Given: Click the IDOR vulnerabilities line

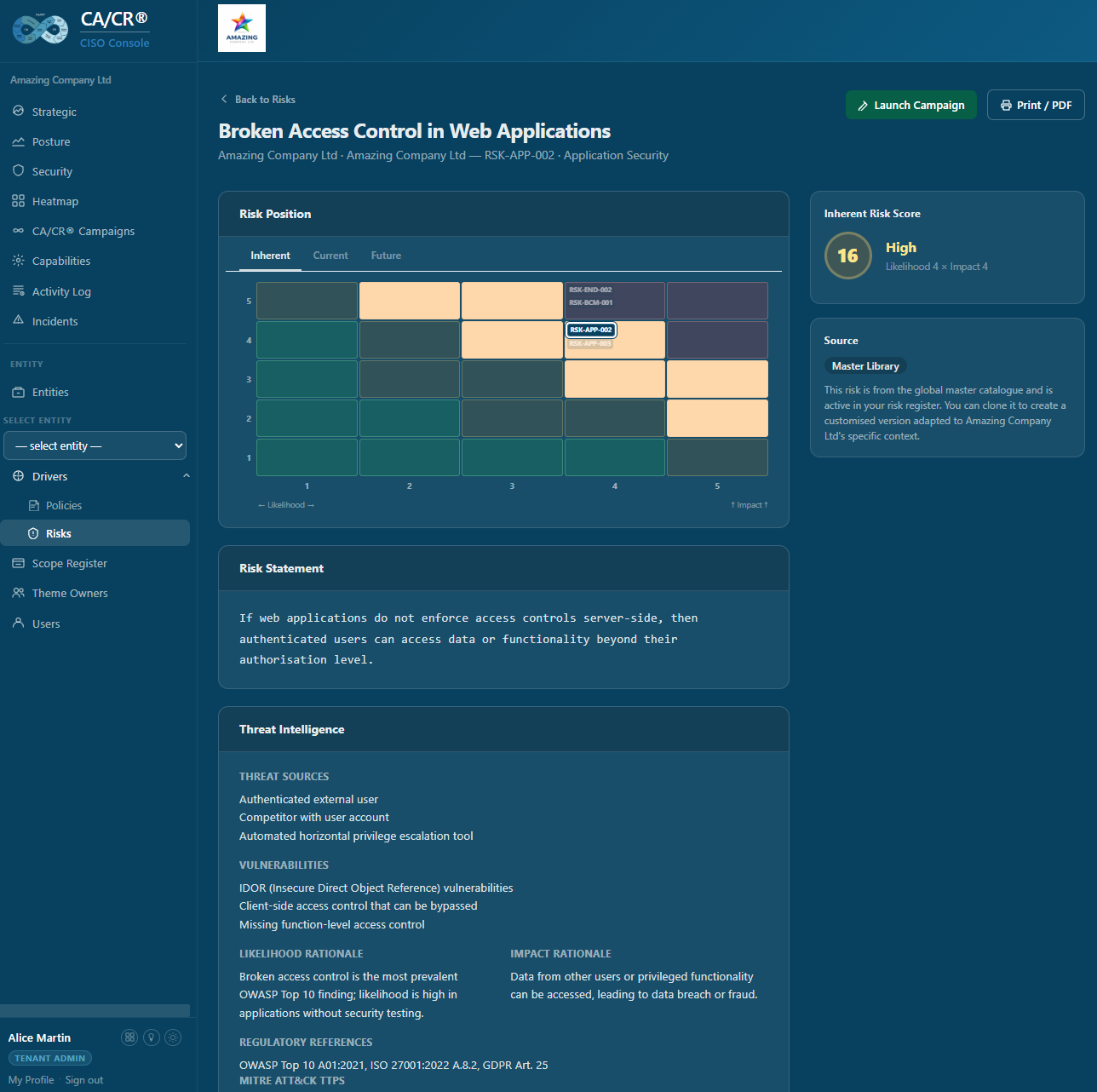Looking at the screenshot, I should coord(376,888).
